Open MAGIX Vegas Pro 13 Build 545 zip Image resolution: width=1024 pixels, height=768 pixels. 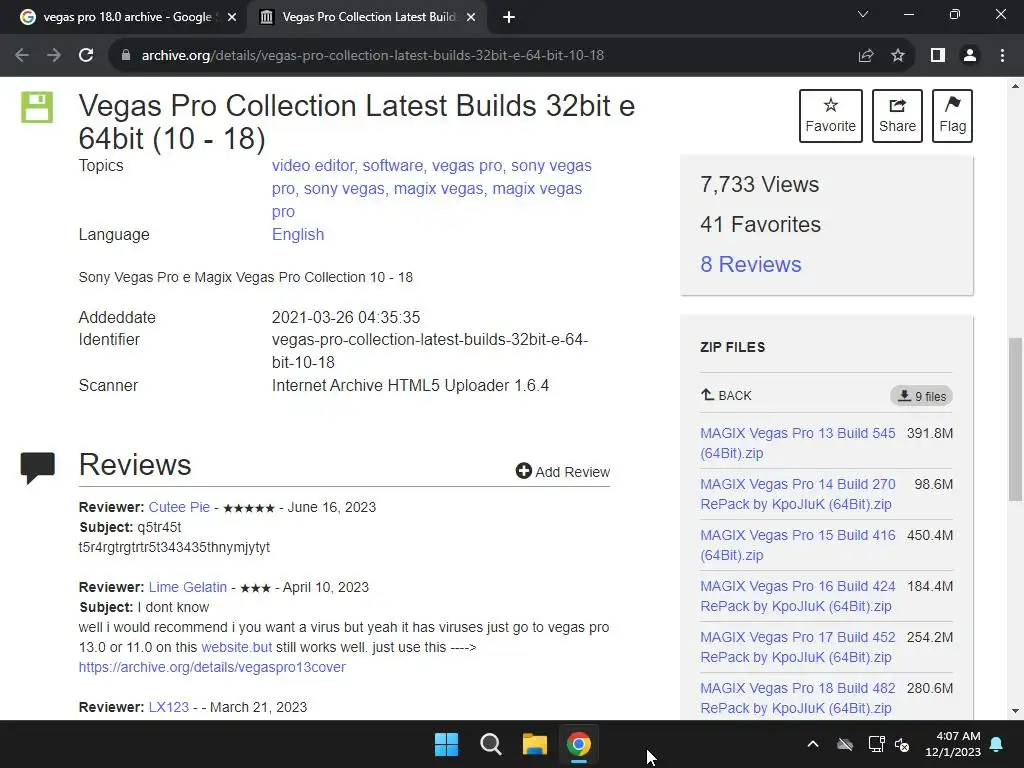click(797, 443)
